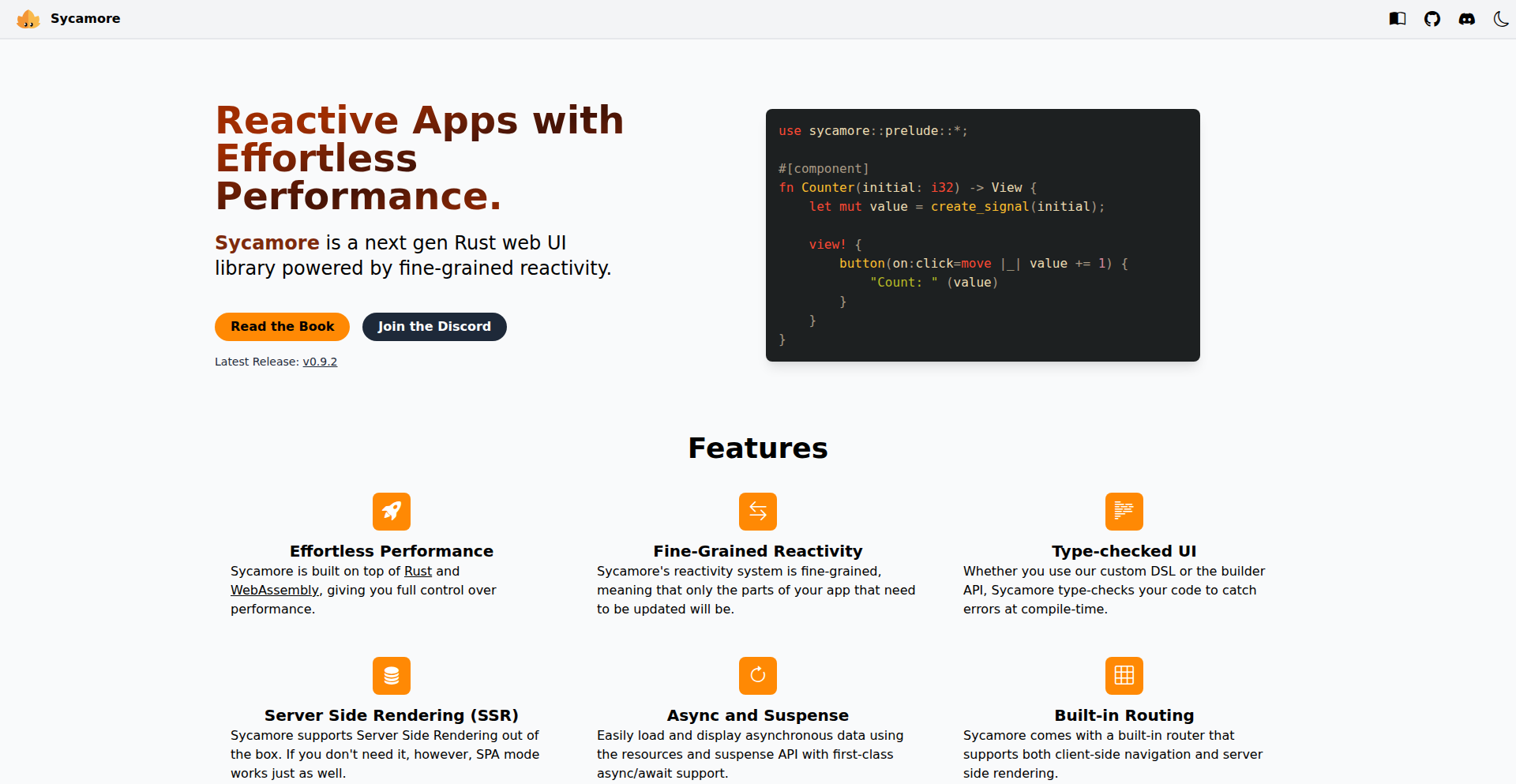Click 'use sycamore::prelude::*;' code line
The image size is (1516, 784).
click(x=873, y=131)
